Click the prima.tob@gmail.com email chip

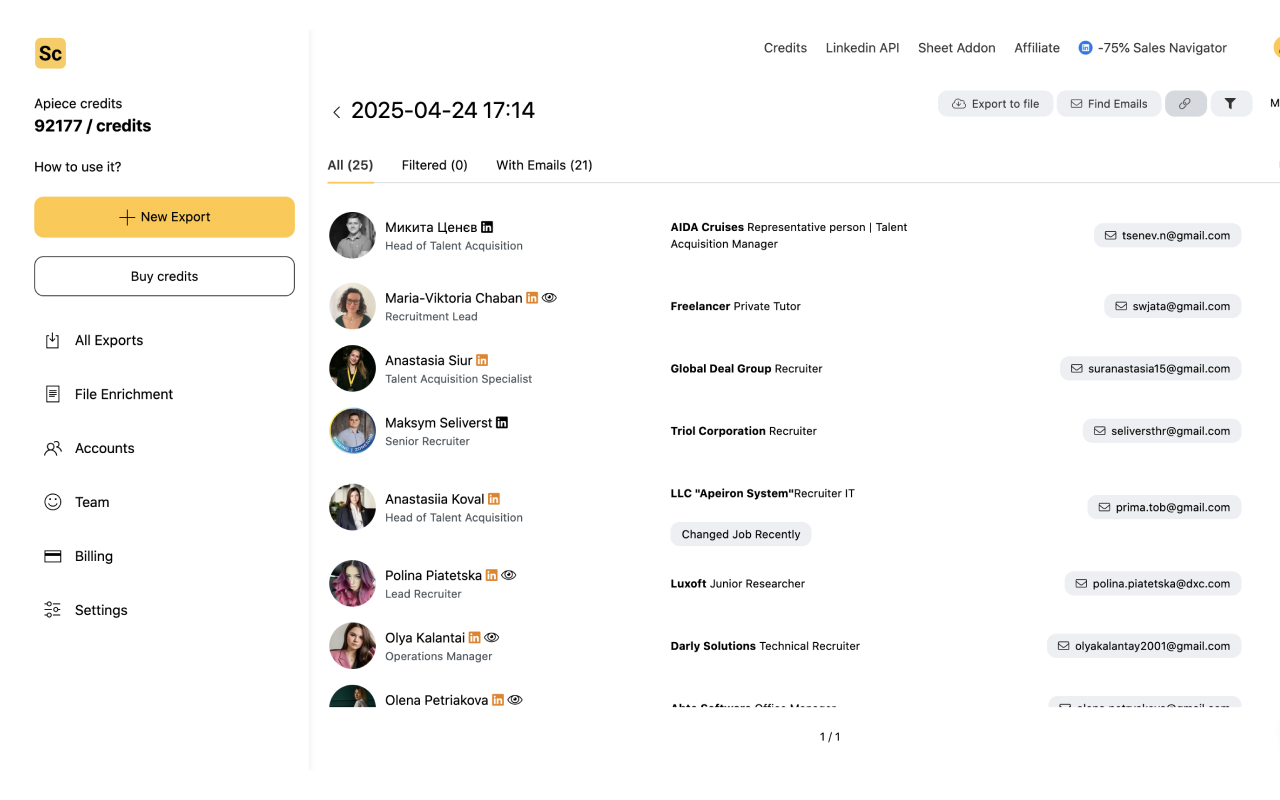(1164, 507)
